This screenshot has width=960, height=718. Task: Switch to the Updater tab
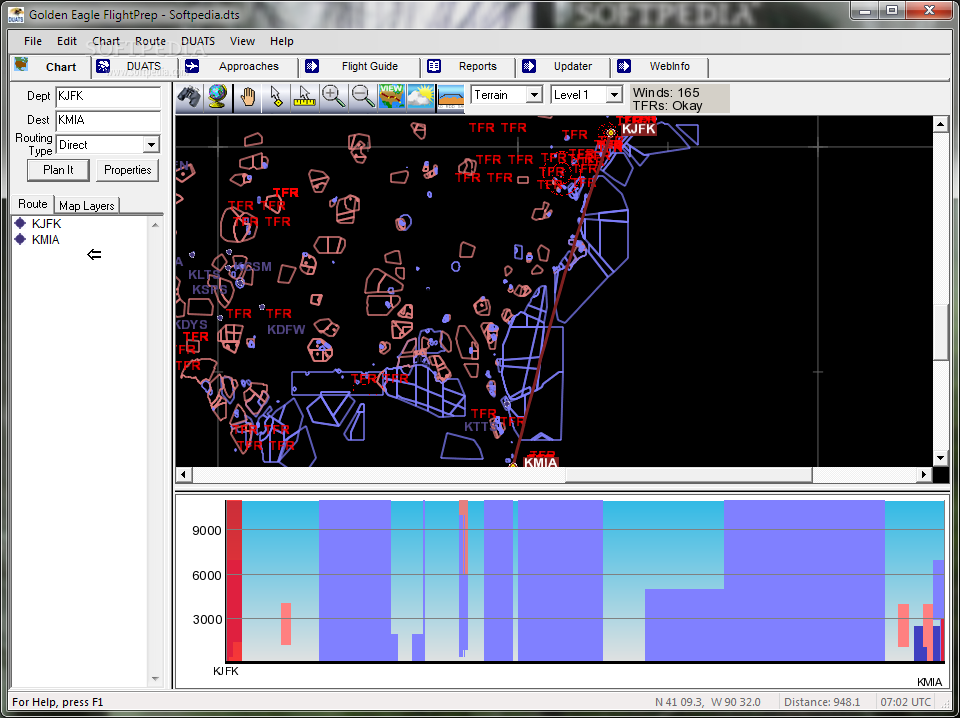click(564, 66)
